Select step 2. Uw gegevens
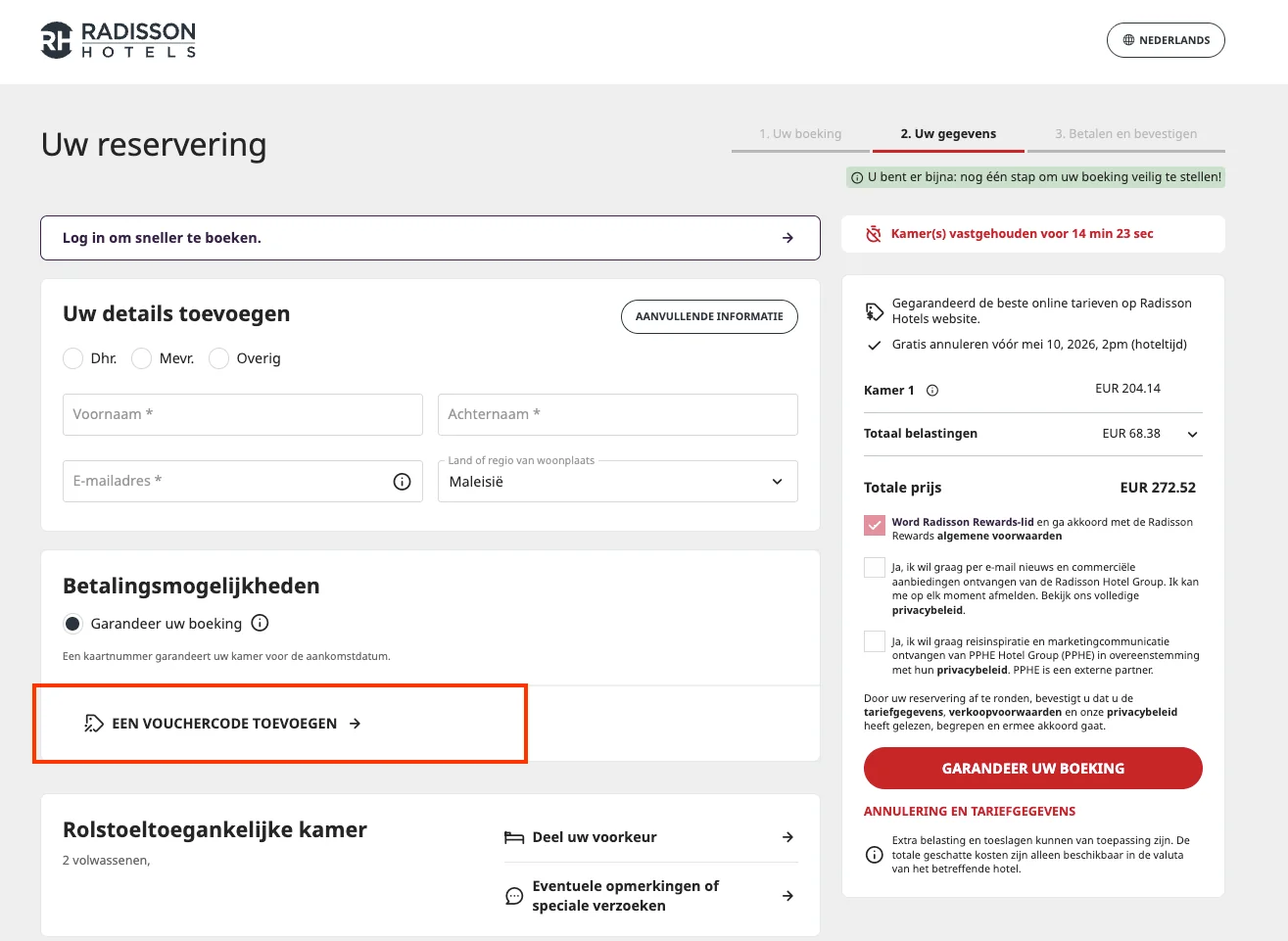The image size is (1288, 941). click(948, 134)
